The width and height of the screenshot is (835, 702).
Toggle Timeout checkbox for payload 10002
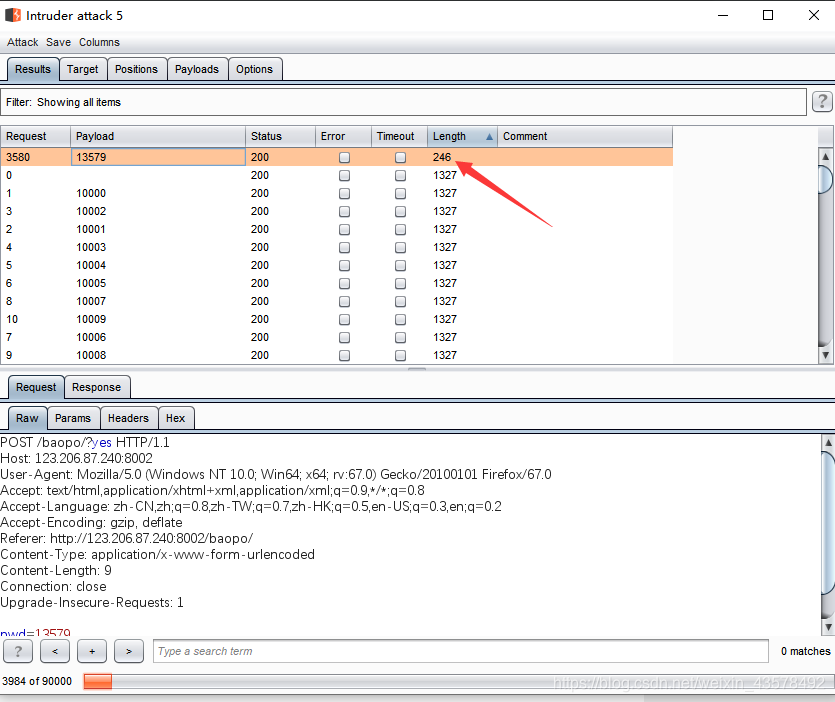(x=400, y=211)
